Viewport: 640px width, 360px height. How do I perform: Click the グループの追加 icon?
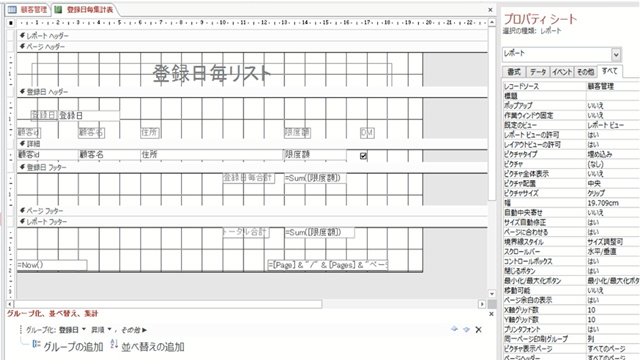click(36, 344)
